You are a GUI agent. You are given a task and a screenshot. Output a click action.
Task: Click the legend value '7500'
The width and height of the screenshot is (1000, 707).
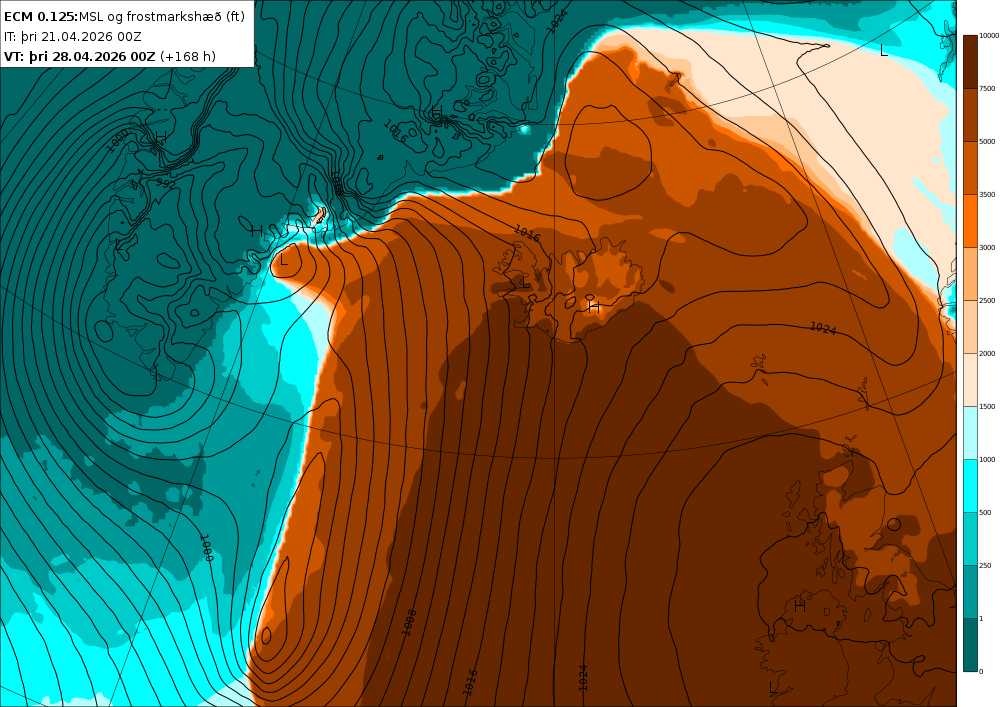pyautogui.click(x=987, y=89)
